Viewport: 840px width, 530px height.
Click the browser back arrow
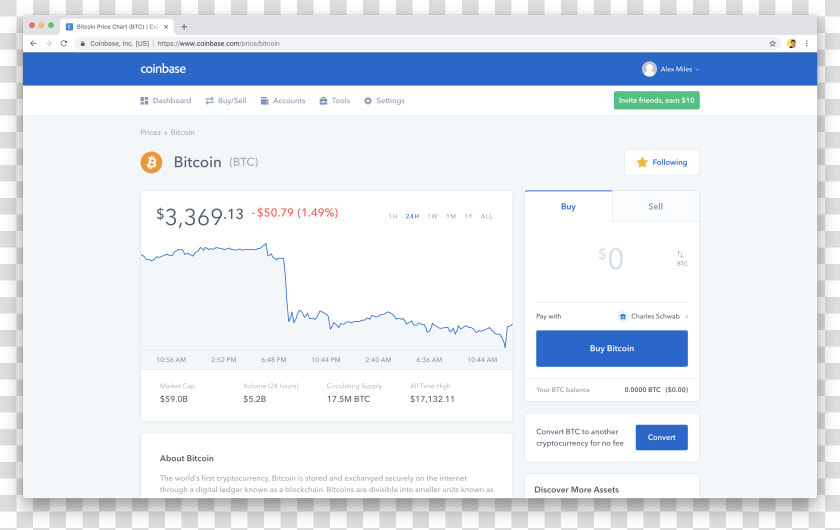coord(34,43)
